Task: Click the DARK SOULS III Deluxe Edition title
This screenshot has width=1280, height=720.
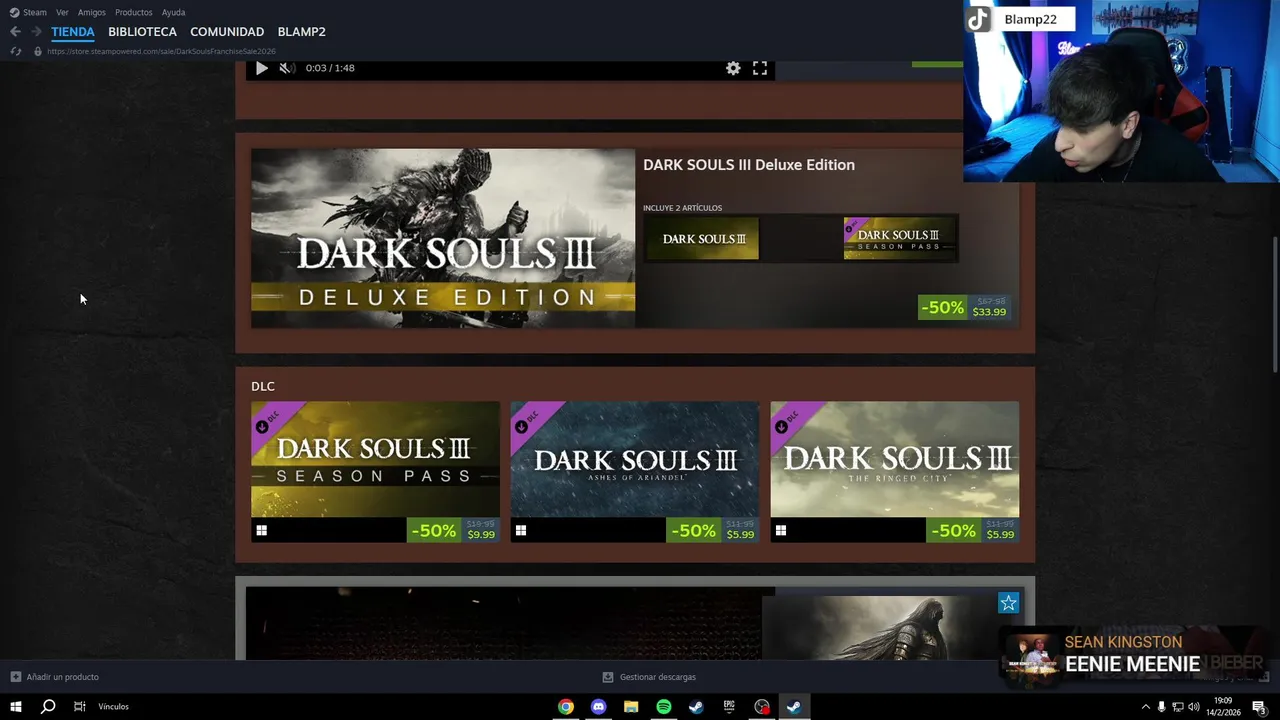Action: (x=749, y=165)
